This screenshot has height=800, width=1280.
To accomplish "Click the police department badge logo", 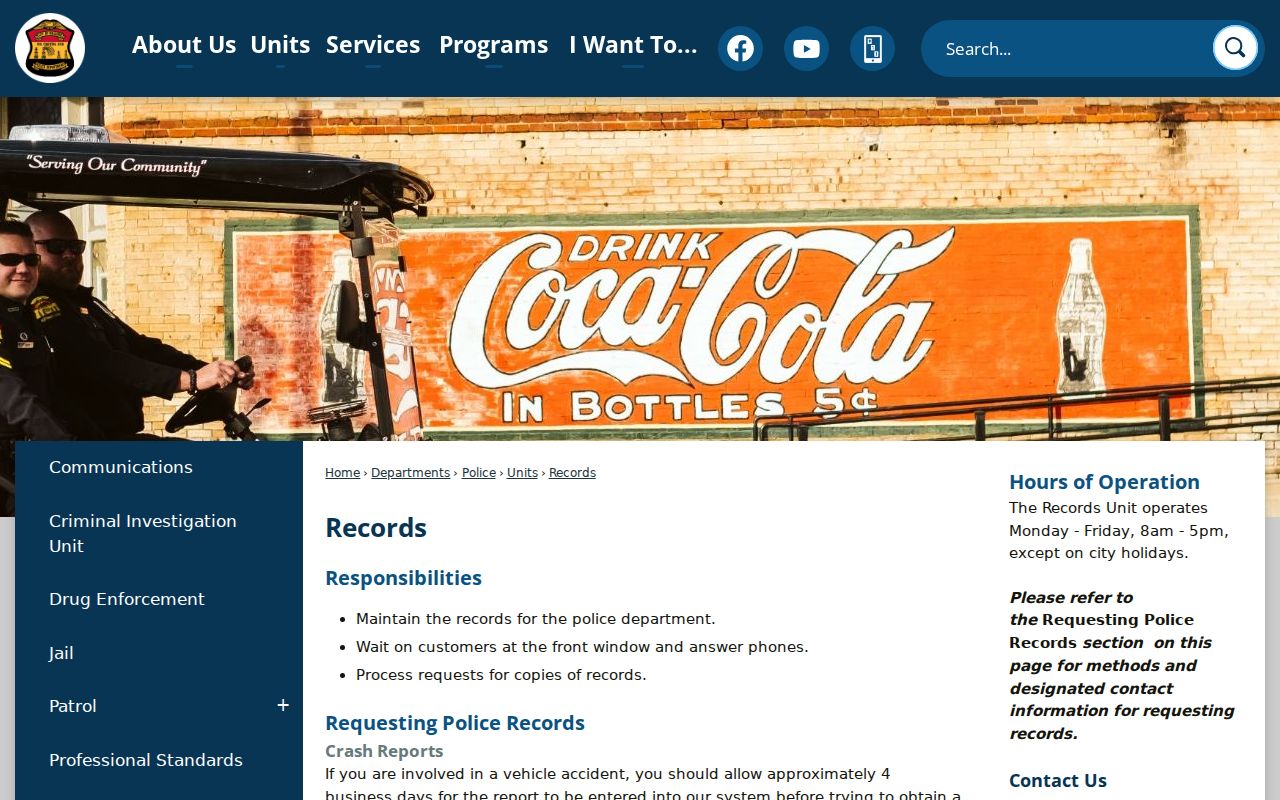I will (x=50, y=48).
